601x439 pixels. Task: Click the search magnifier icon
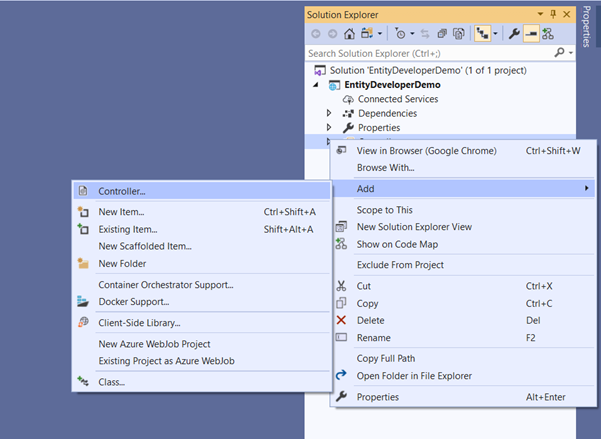[559, 52]
